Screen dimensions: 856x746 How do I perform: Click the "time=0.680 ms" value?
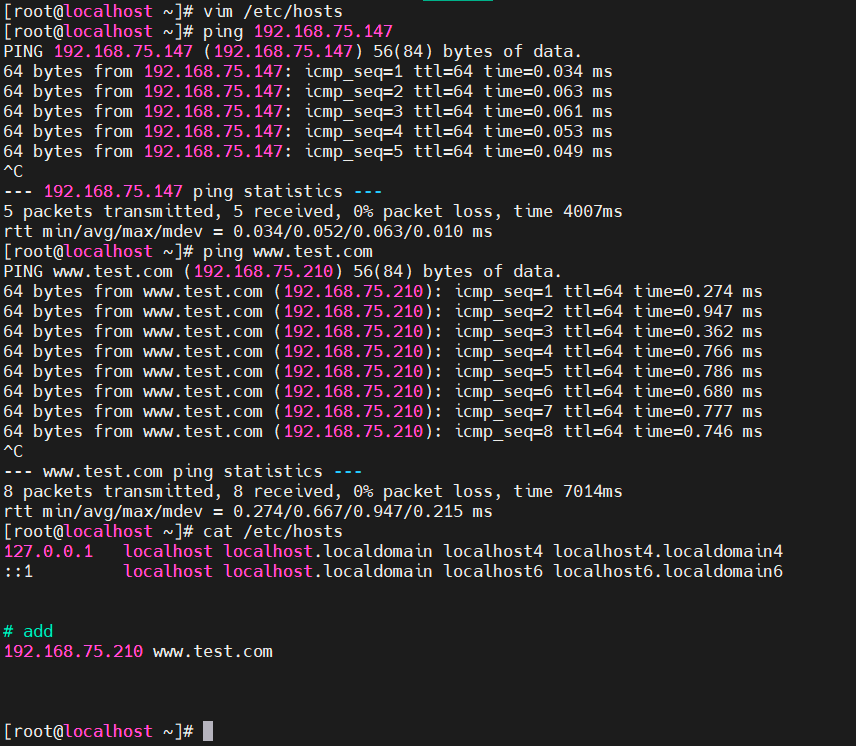point(698,392)
